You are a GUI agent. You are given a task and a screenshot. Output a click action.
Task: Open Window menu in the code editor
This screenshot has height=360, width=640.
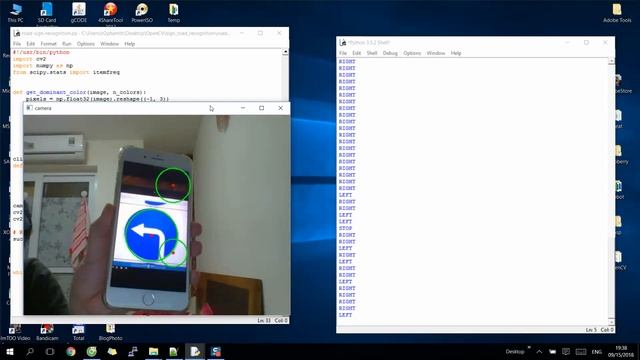(x=109, y=44)
